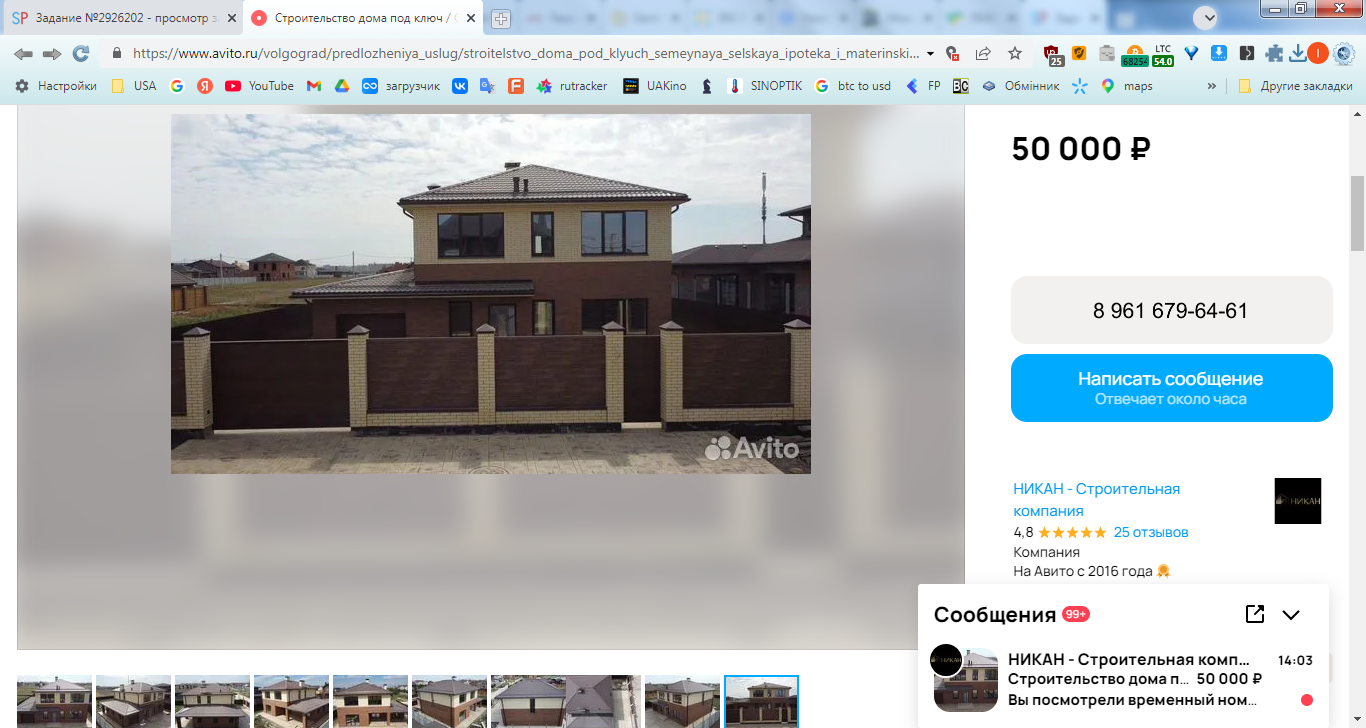Click the Написать сообщение button
Image resolution: width=1366 pixels, height=728 pixels.
[x=1171, y=388]
